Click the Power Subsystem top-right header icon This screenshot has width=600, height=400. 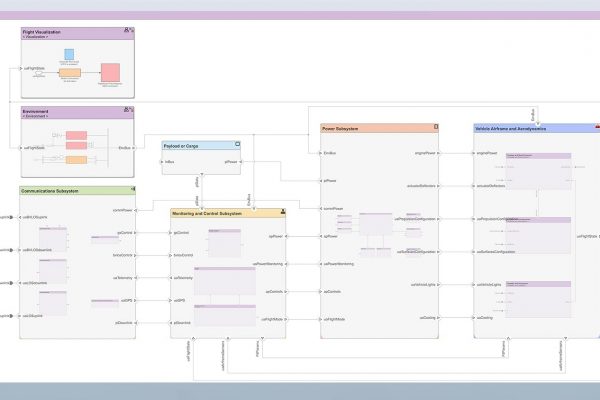(436, 128)
